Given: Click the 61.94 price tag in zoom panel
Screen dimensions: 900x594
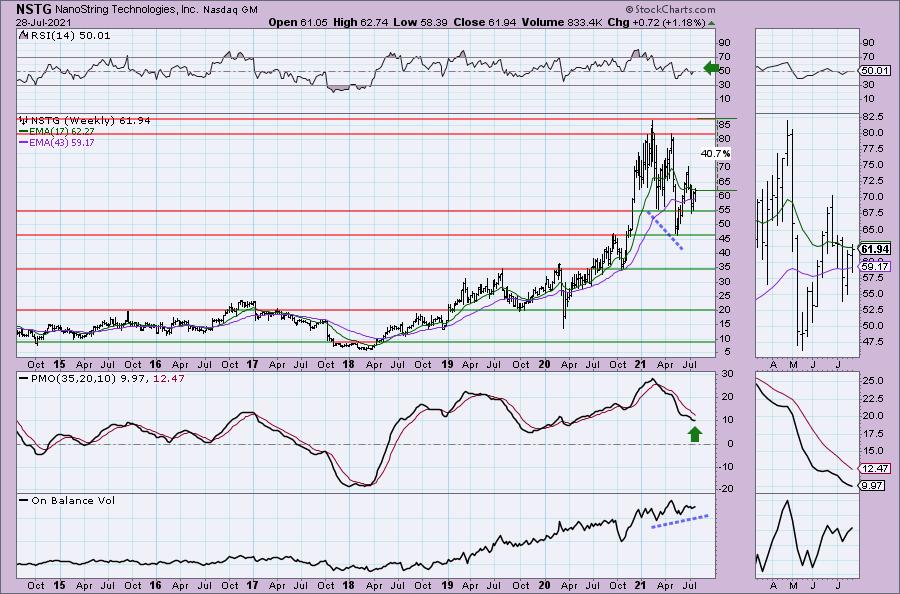Looking at the screenshot, I should click(876, 249).
